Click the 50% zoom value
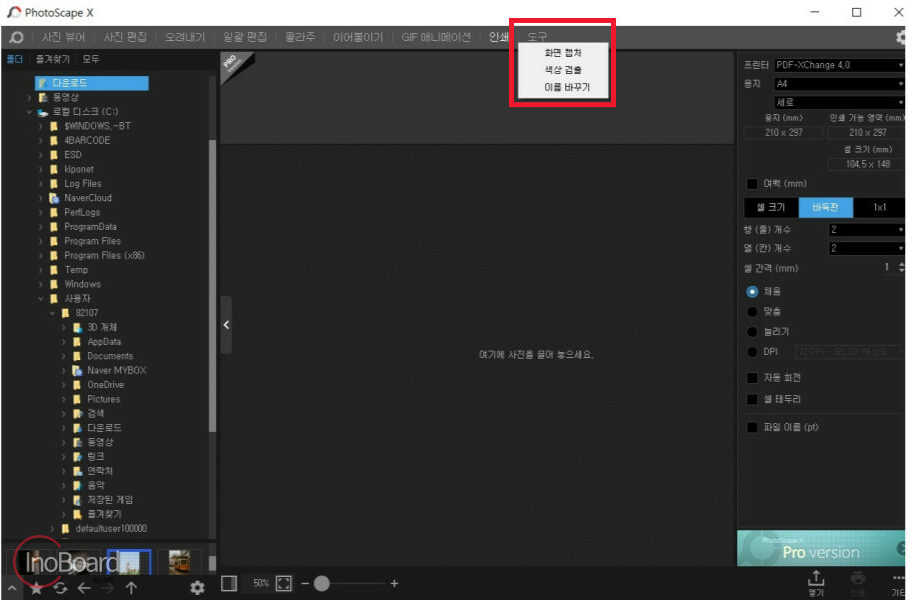The width and height of the screenshot is (912, 600). 261,583
